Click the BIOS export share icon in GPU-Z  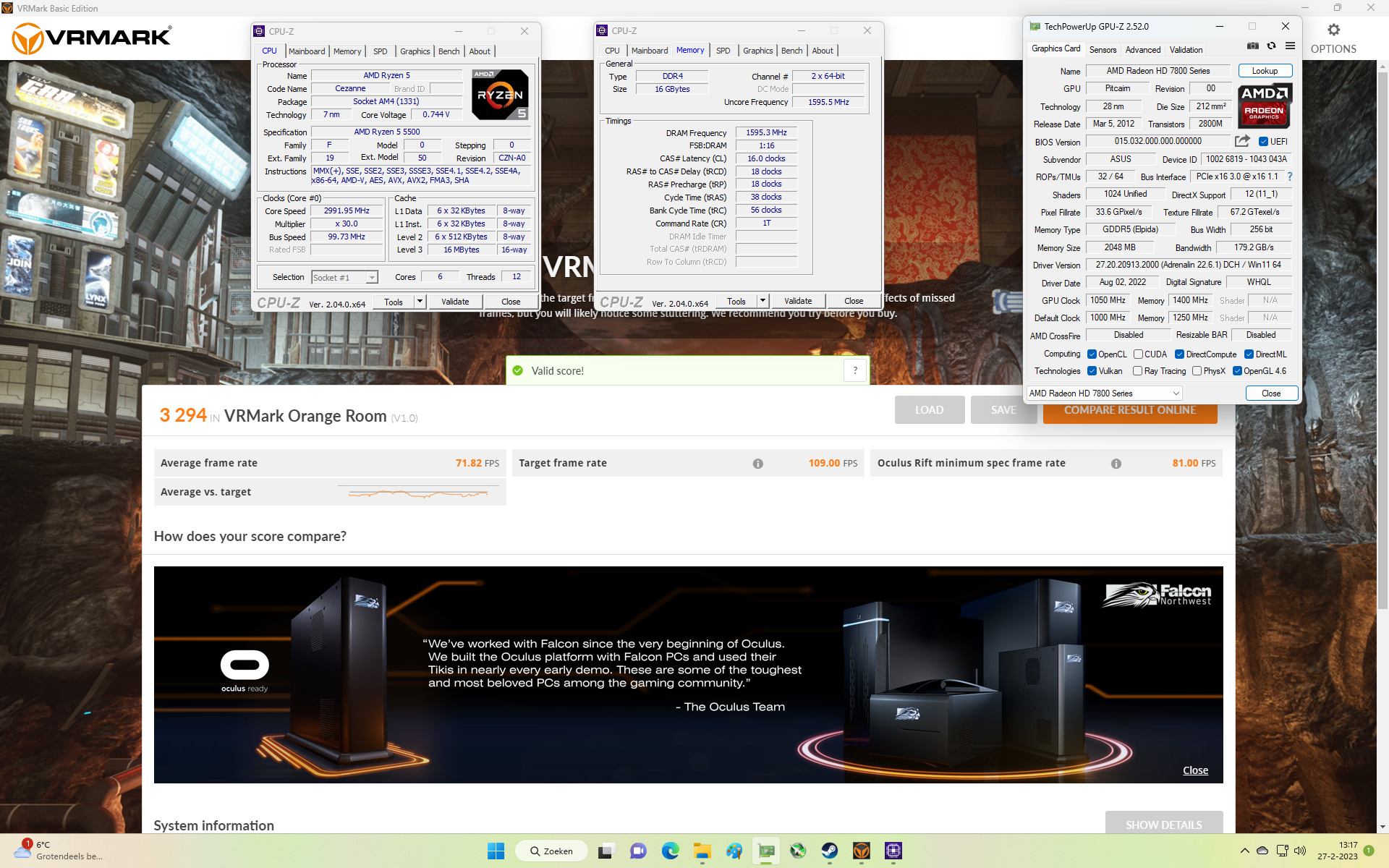pyautogui.click(x=1242, y=141)
